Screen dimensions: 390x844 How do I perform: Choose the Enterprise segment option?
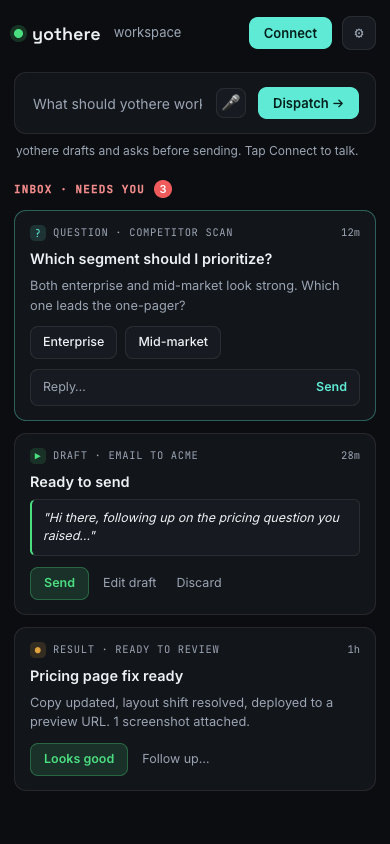(73, 342)
